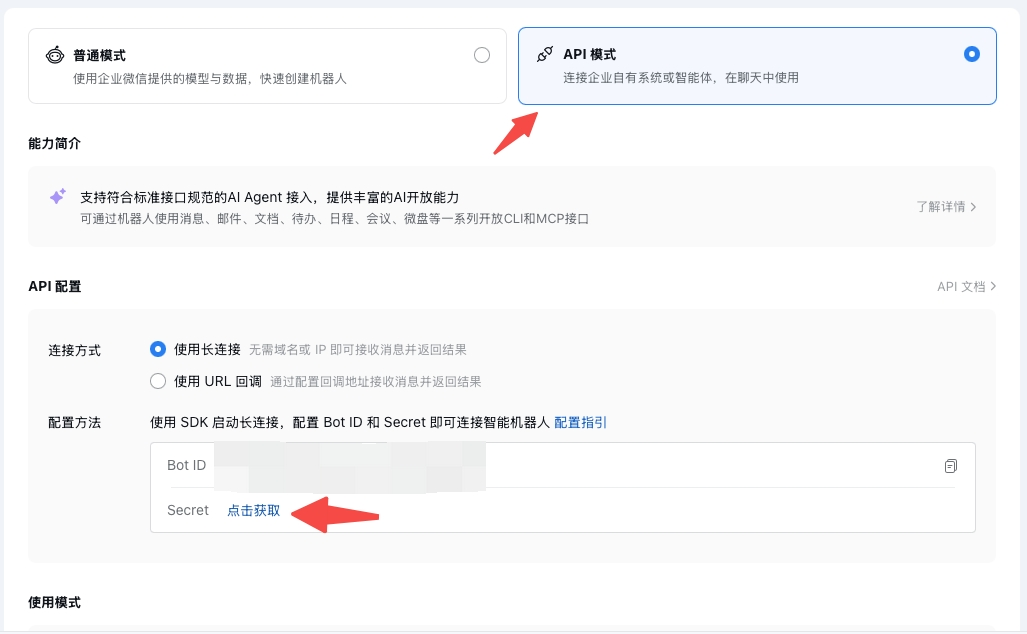1027x634 pixels.
Task: Choose the 使用 URL 回调 connection option
Action: (158, 381)
